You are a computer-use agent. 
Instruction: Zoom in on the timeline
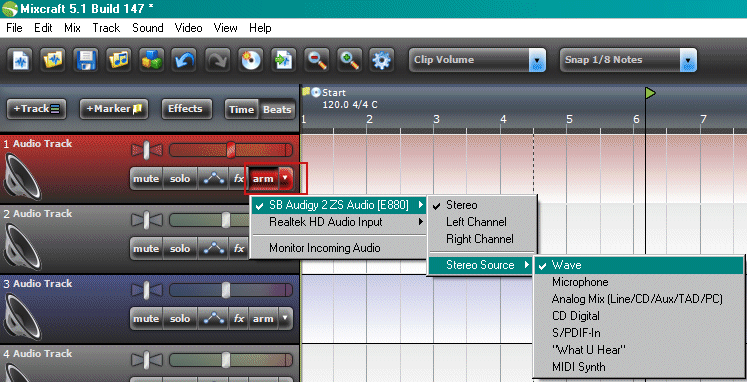(x=349, y=60)
